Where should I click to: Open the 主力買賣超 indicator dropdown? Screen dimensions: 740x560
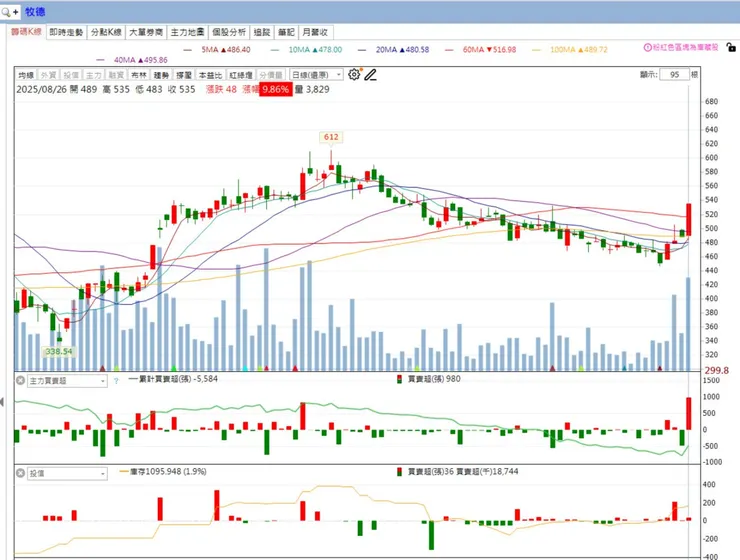coord(67,381)
